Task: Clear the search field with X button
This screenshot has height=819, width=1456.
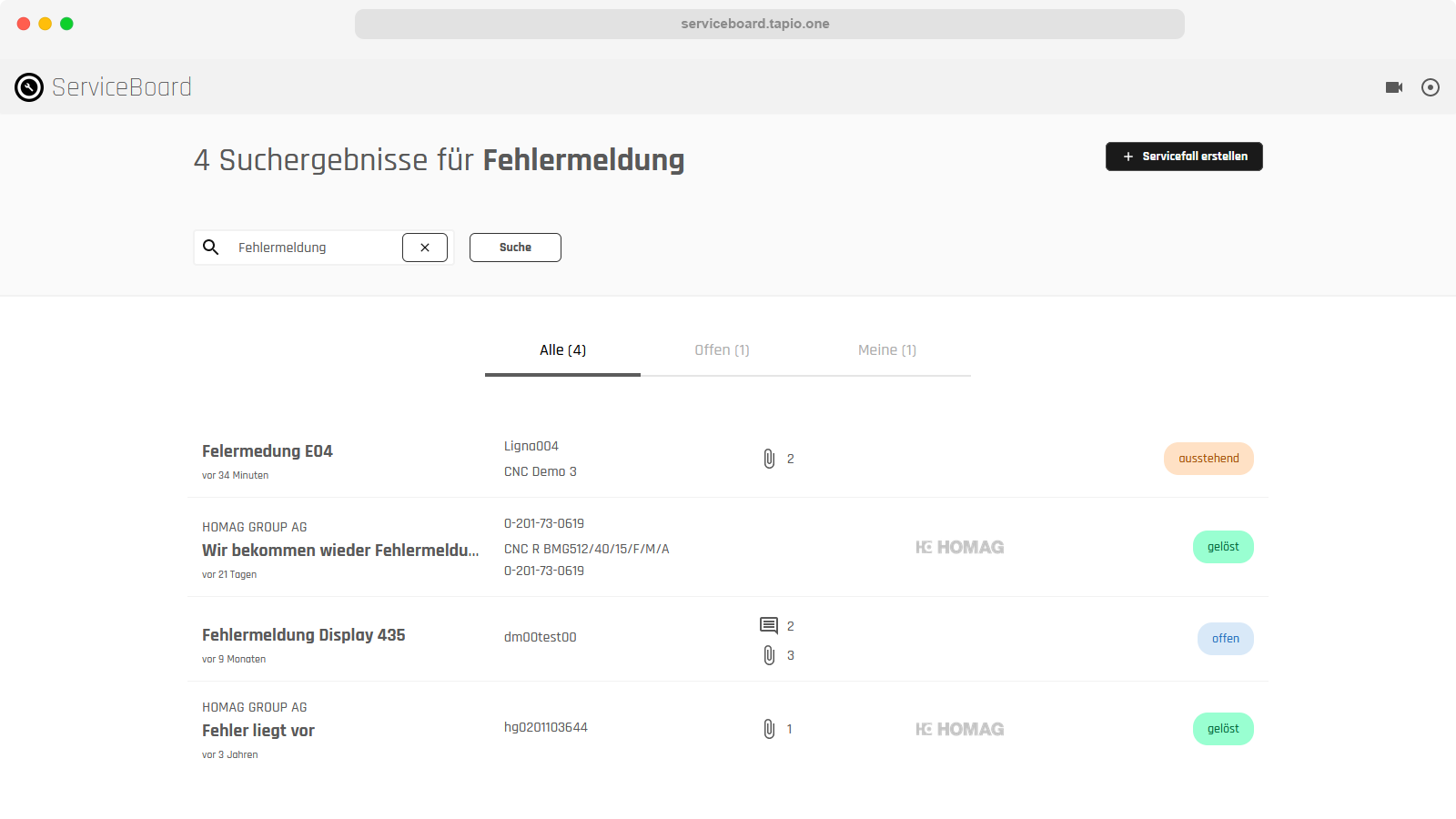Action: pos(425,248)
